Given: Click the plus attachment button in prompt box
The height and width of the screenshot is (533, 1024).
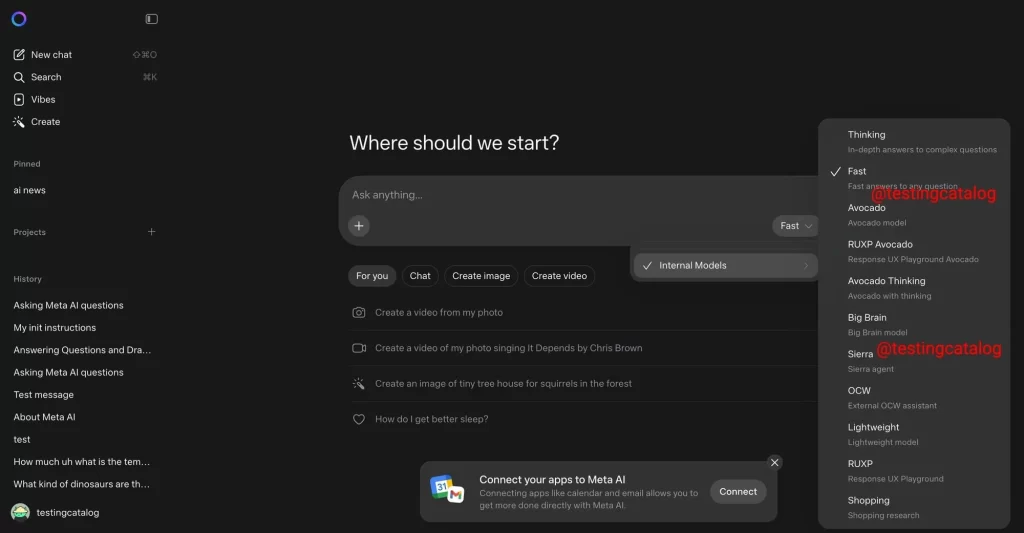Looking at the screenshot, I should pos(359,226).
